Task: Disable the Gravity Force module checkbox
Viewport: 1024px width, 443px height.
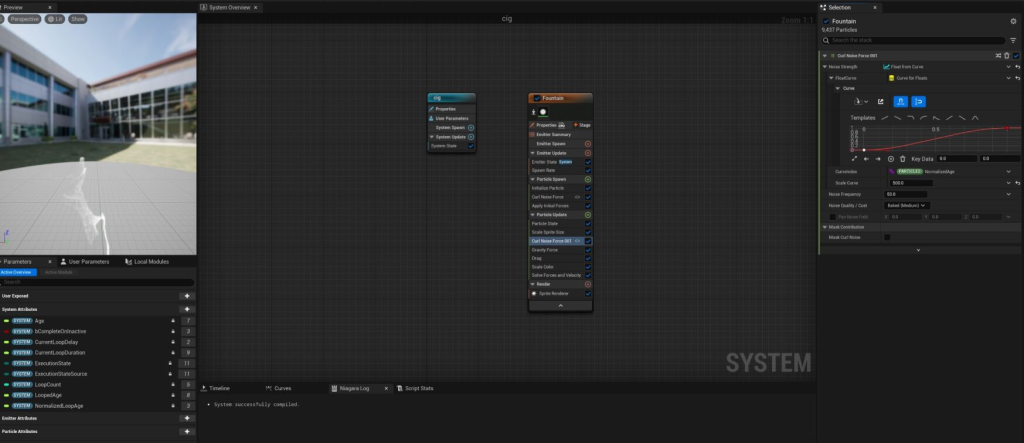Action: (588, 249)
